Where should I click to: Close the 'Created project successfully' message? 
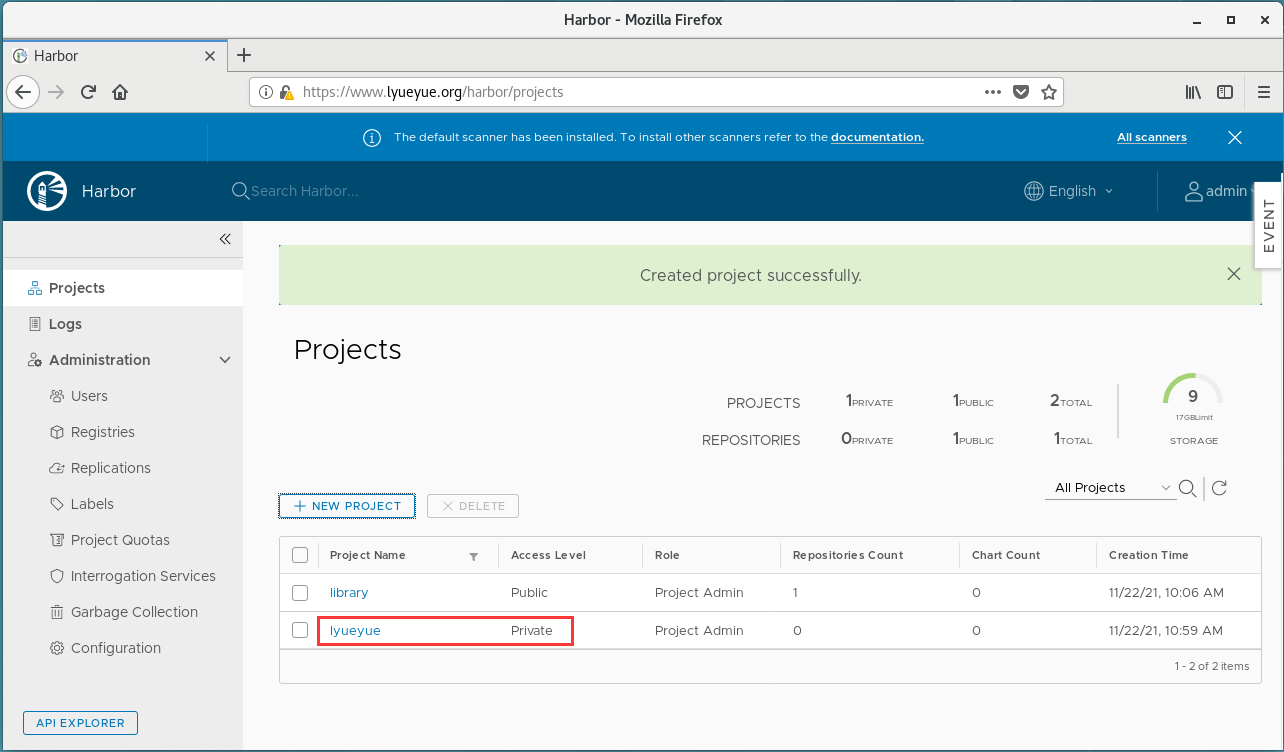click(x=1234, y=274)
